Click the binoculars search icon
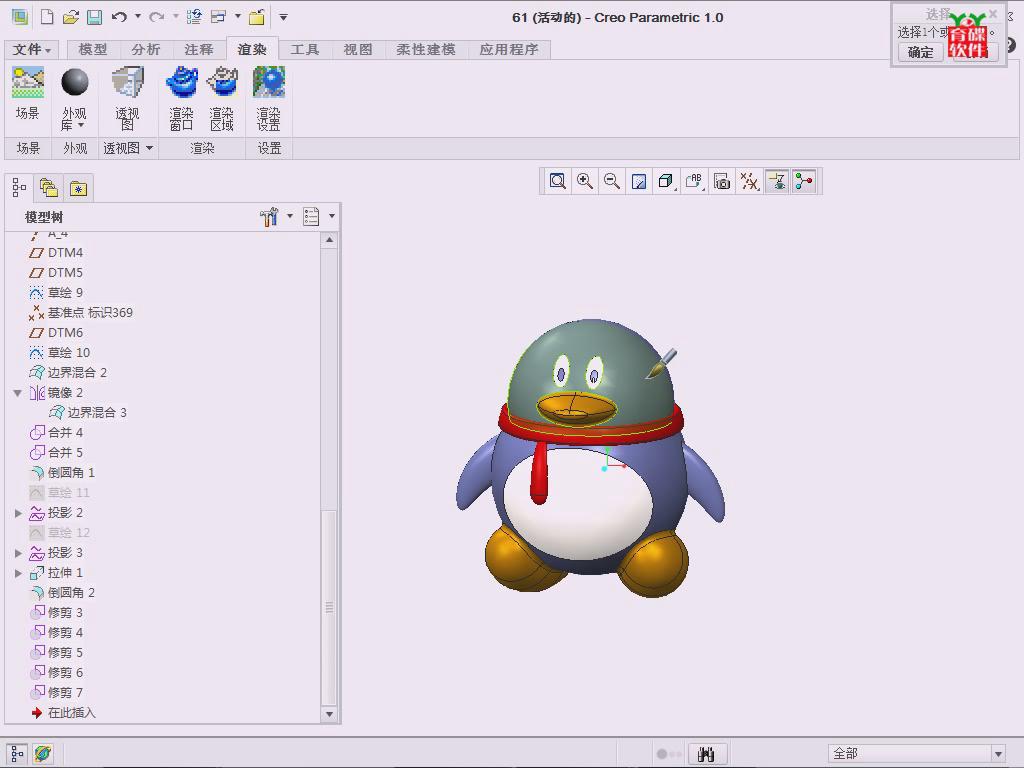This screenshot has width=1024, height=768. pos(707,754)
